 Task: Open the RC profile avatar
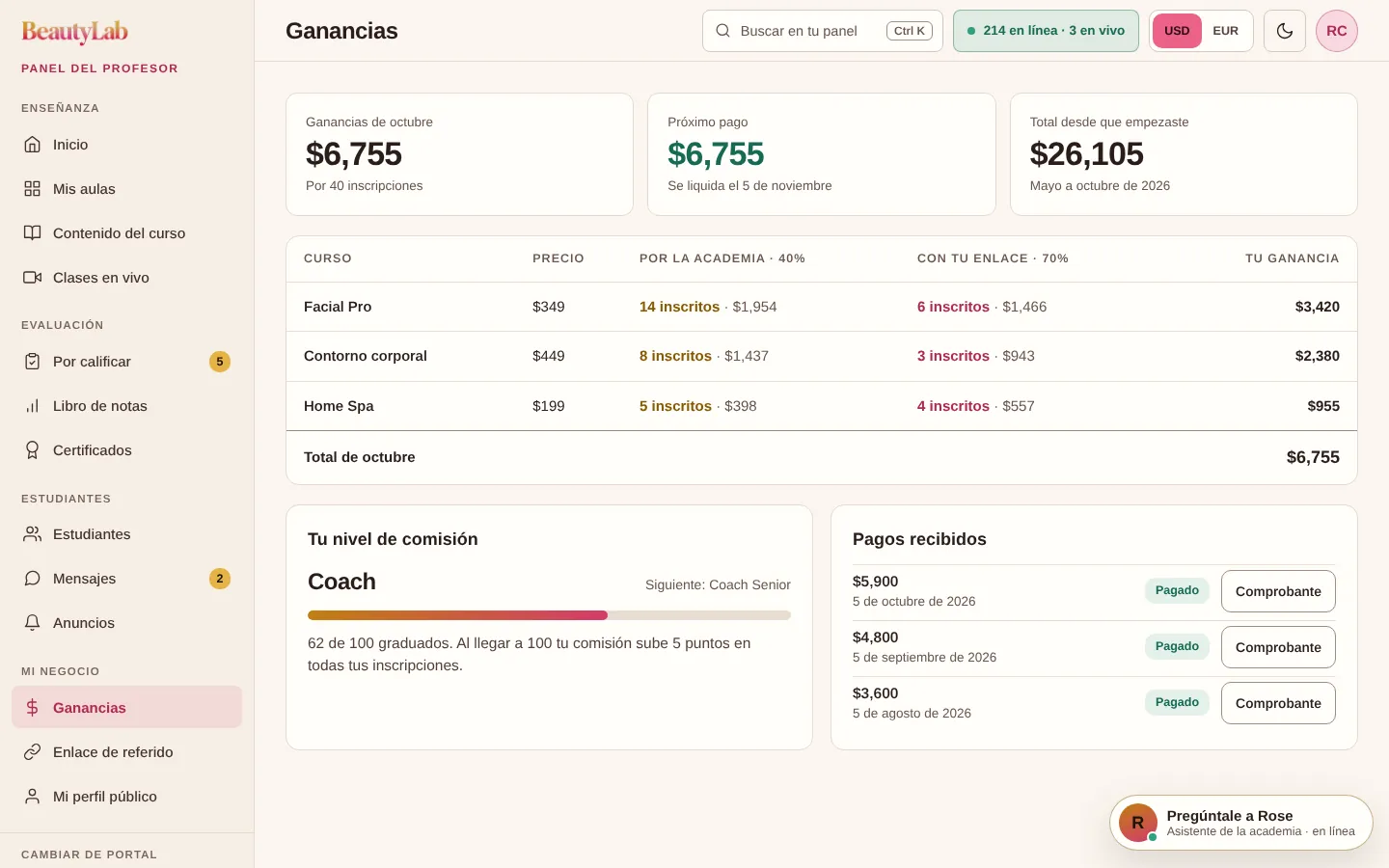tap(1337, 31)
